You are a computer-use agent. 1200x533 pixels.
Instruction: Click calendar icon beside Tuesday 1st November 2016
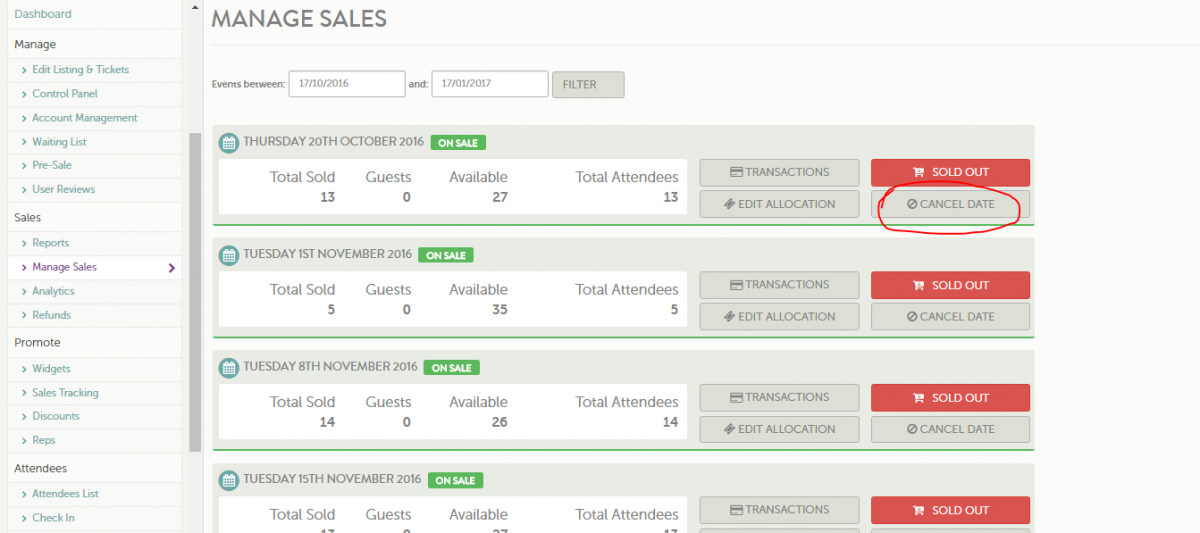[x=229, y=255]
